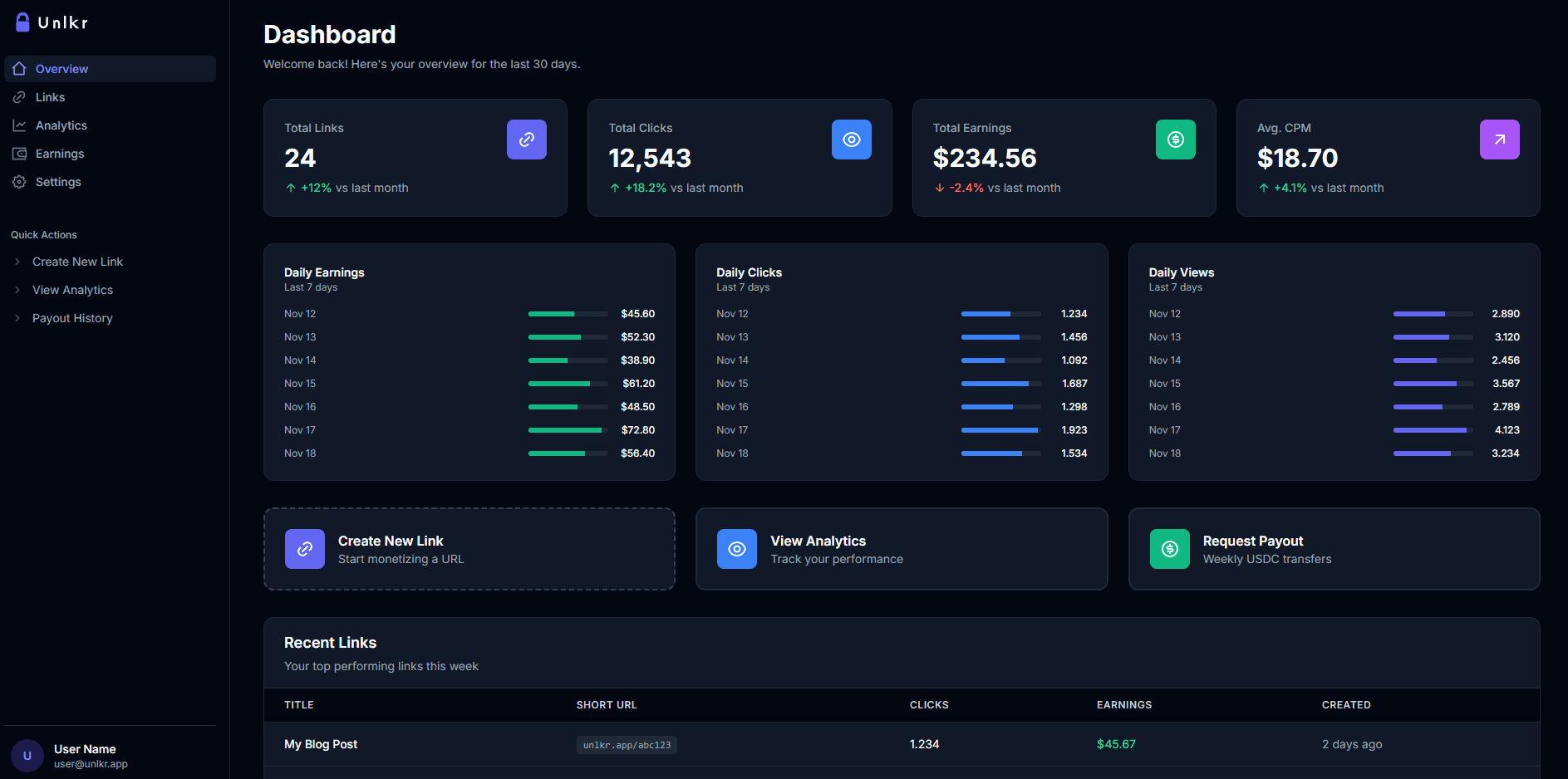Click the dollar icon on Total Earnings card
The height and width of the screenshot is (779, 1568).
[x=1175, y=140]
